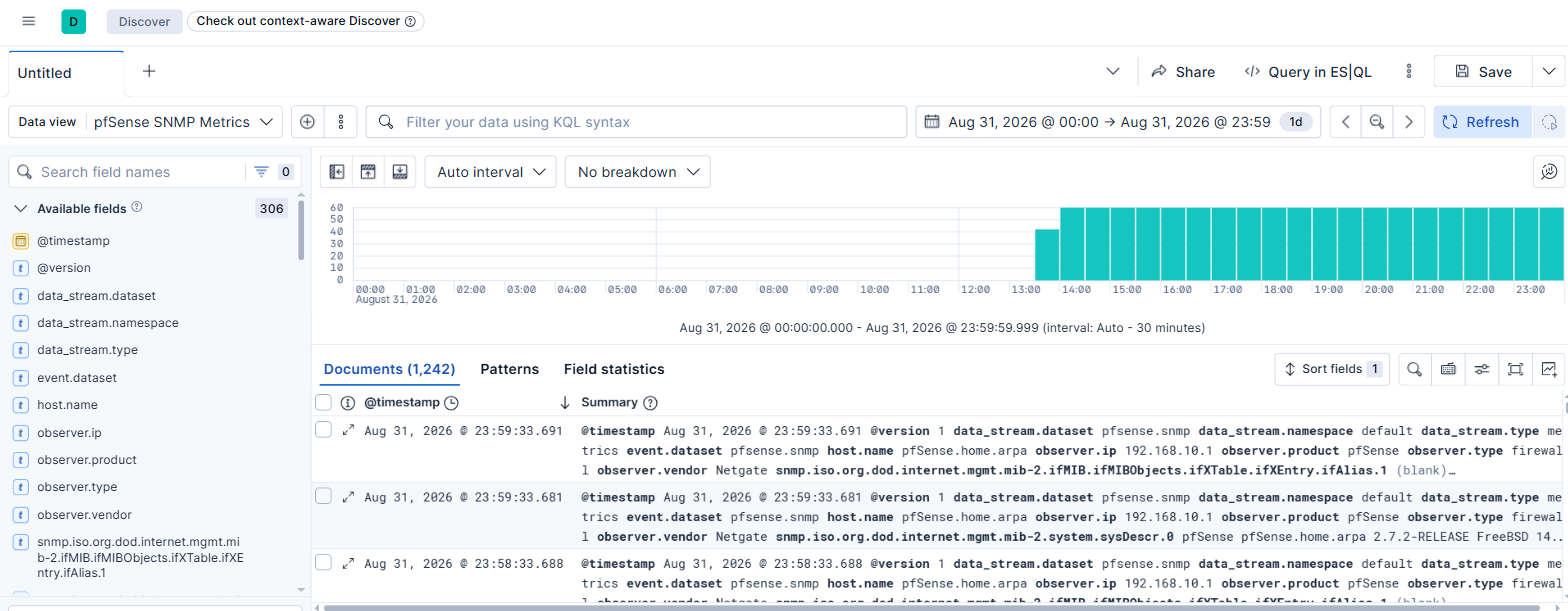Switch to the Documents tab
1568x611 pixels.
pyautogui.click(x=390, y=369)
